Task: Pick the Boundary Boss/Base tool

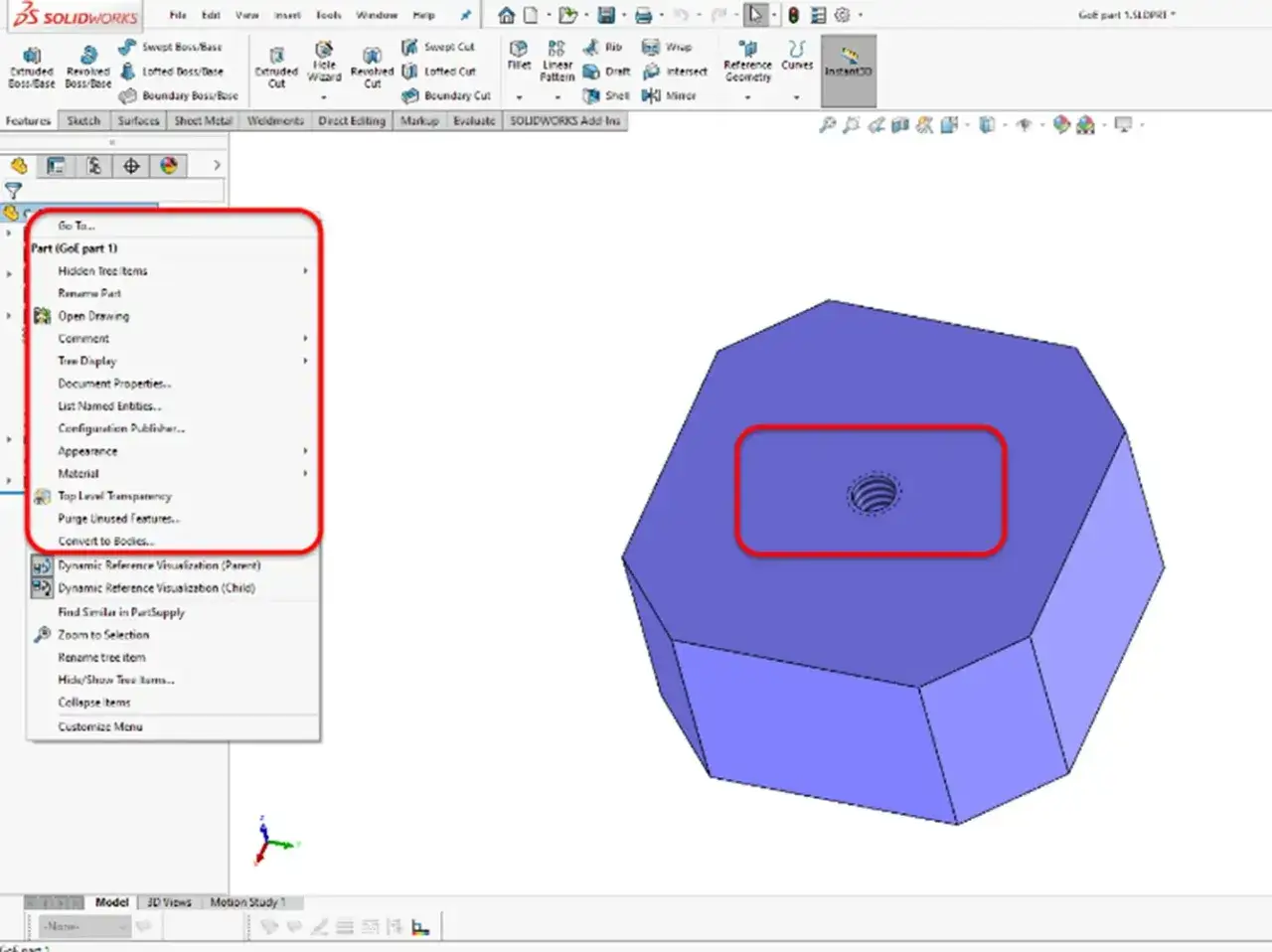Action: [x=179, y=95]
